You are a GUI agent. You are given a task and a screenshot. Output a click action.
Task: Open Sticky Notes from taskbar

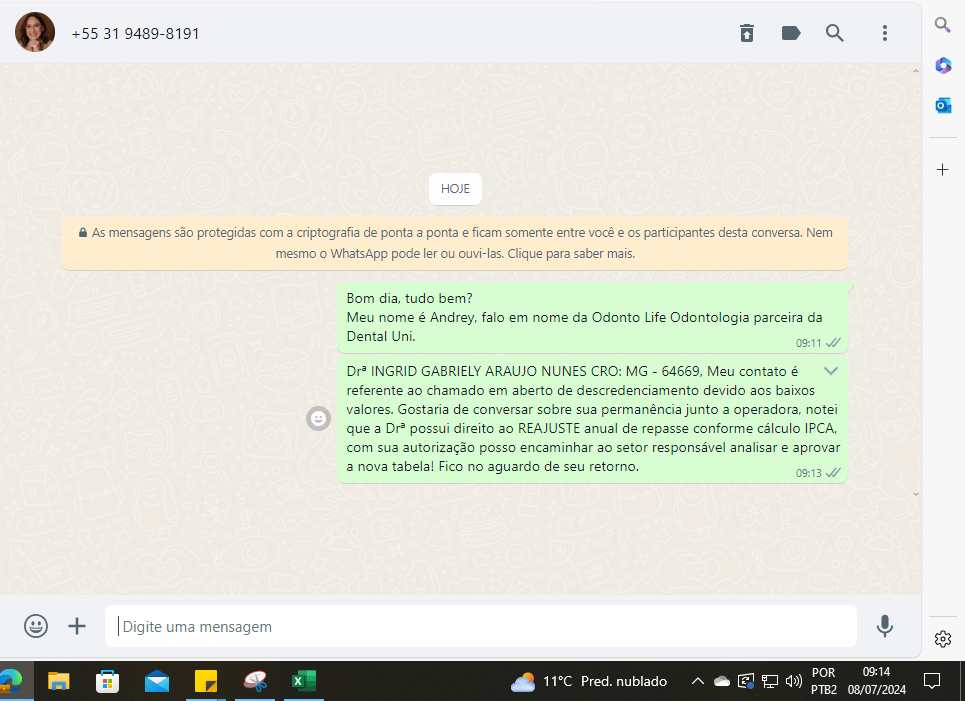pos(206,681)
